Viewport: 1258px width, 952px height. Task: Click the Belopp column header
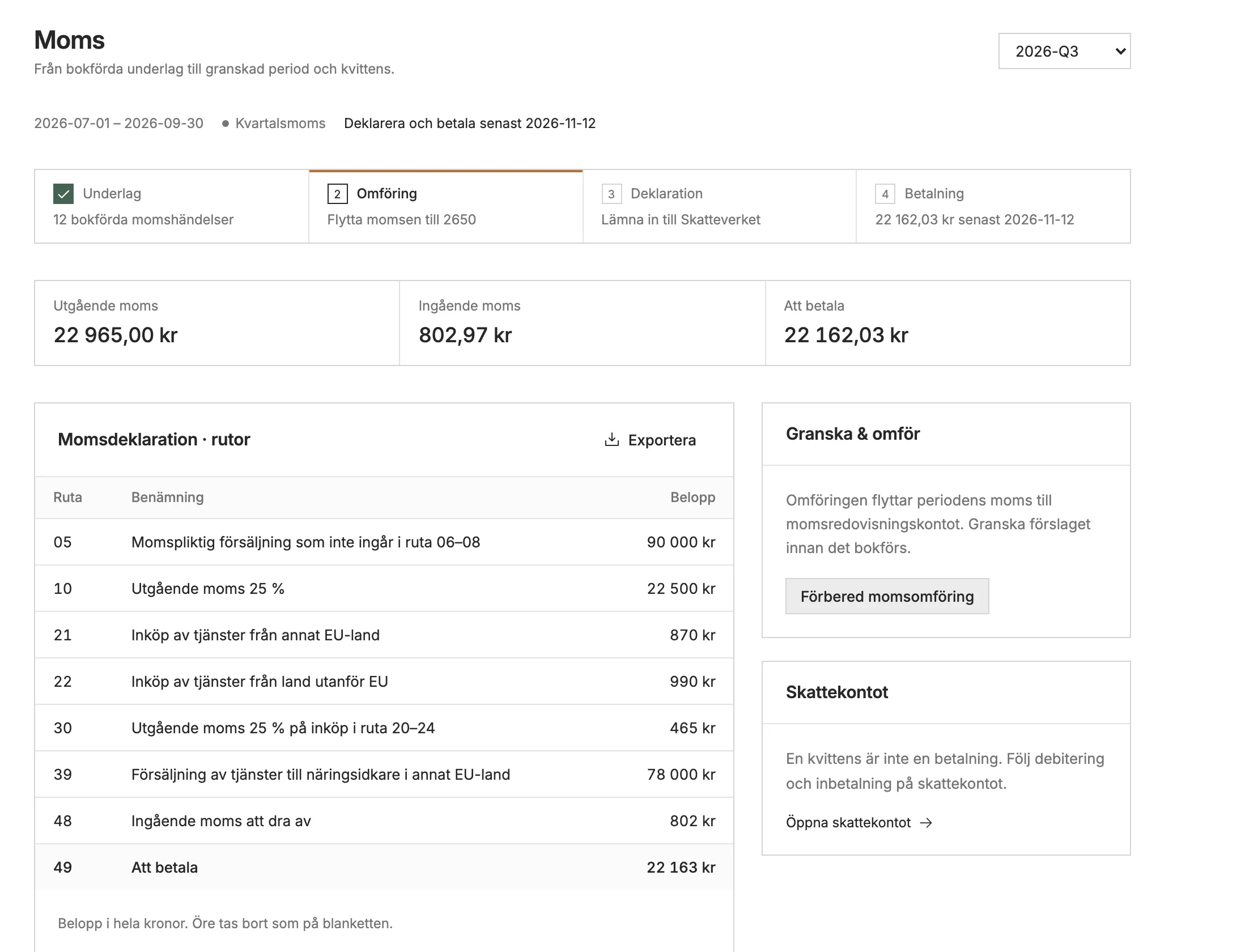click(x=692, y=497)
